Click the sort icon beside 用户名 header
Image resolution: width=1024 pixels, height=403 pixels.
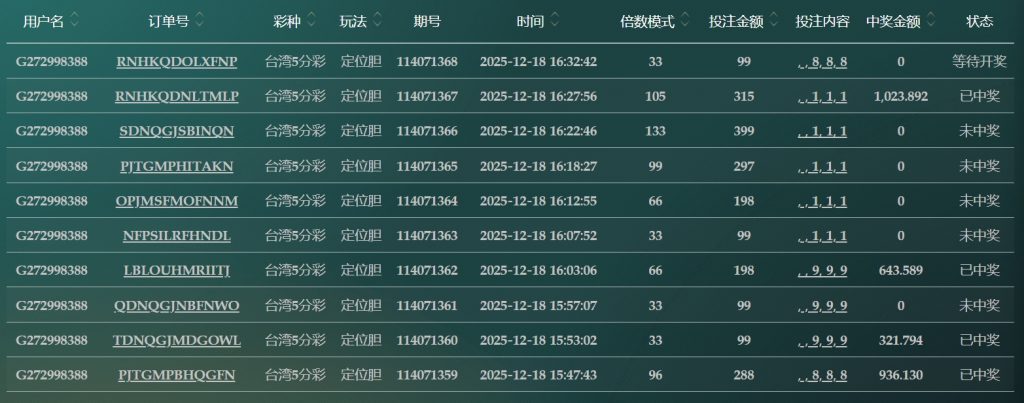coord(75,21)
